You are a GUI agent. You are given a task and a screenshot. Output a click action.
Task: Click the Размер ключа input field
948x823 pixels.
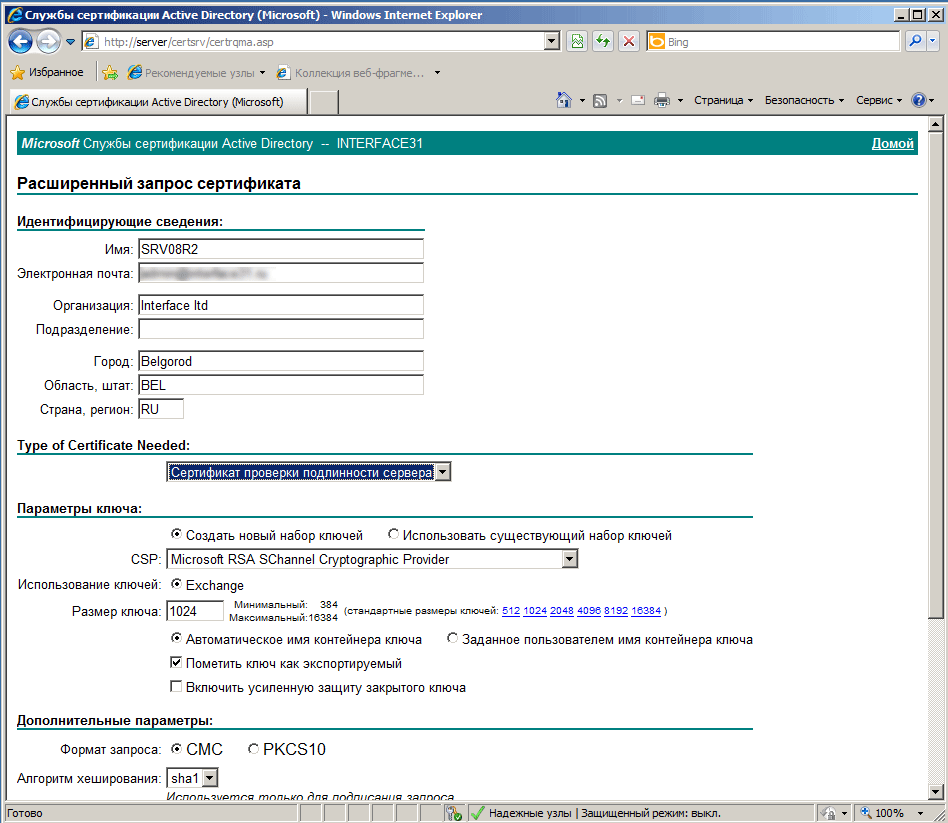pos(195,611)
